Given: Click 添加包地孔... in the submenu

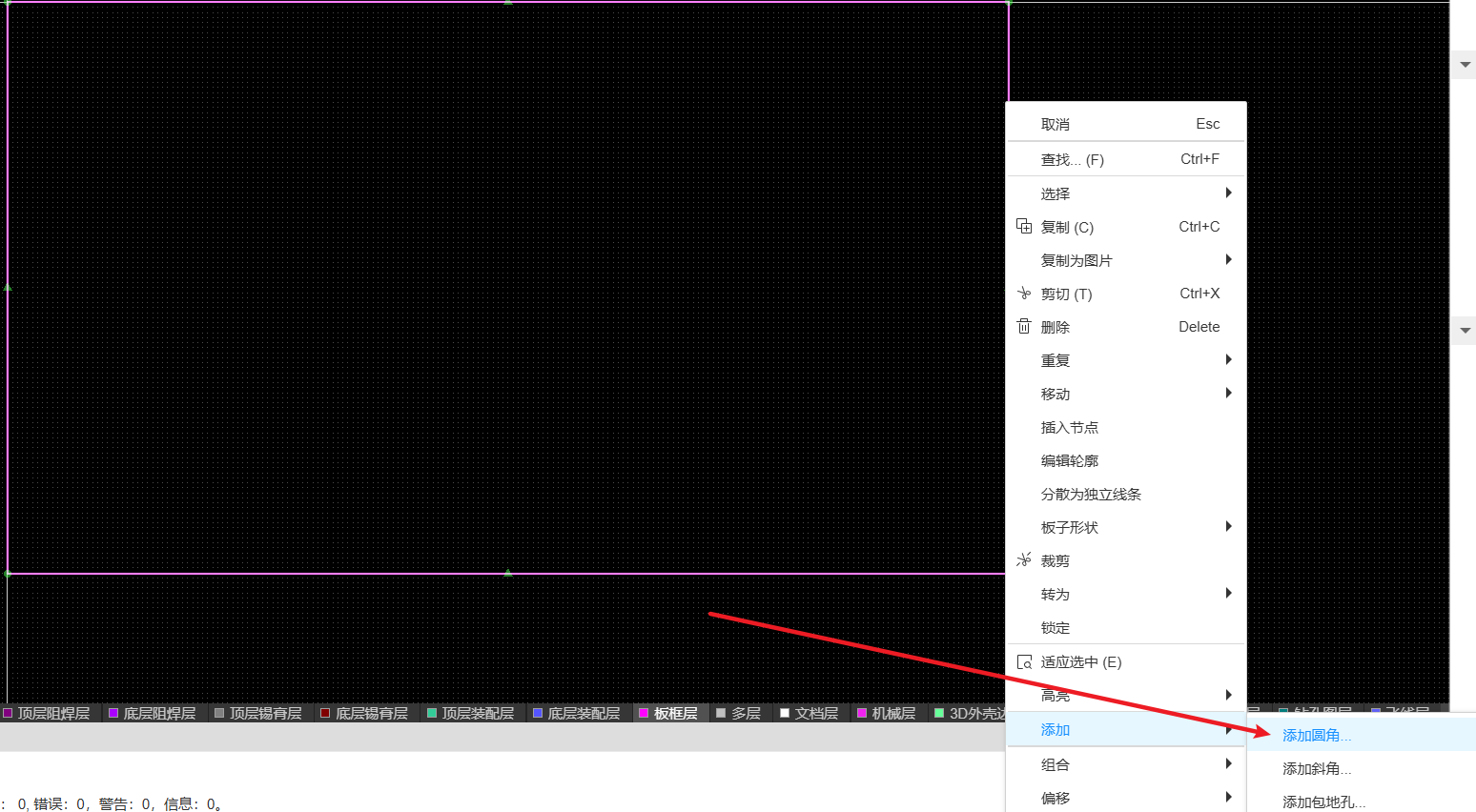Looking at the screenshot, I should [x=1362, y=801].
